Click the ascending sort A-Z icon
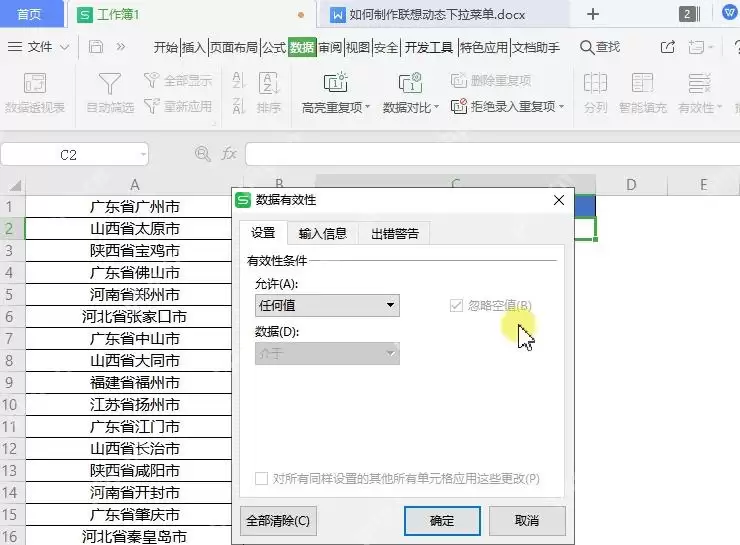Screen dimensions: 740x545 (239, 80)
